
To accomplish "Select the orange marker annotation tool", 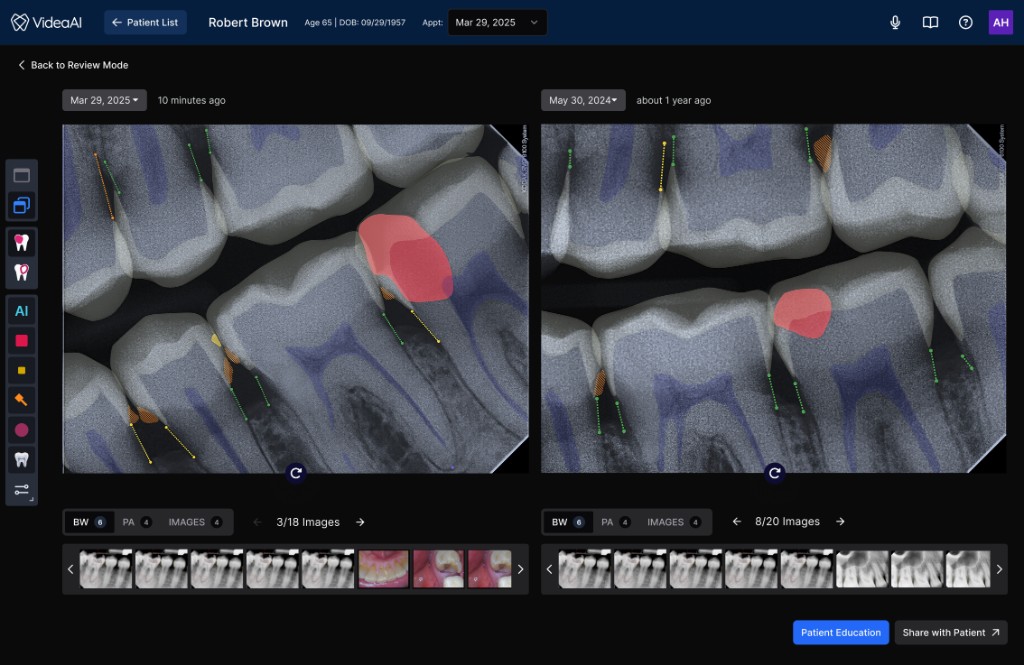I will point(21,400).
